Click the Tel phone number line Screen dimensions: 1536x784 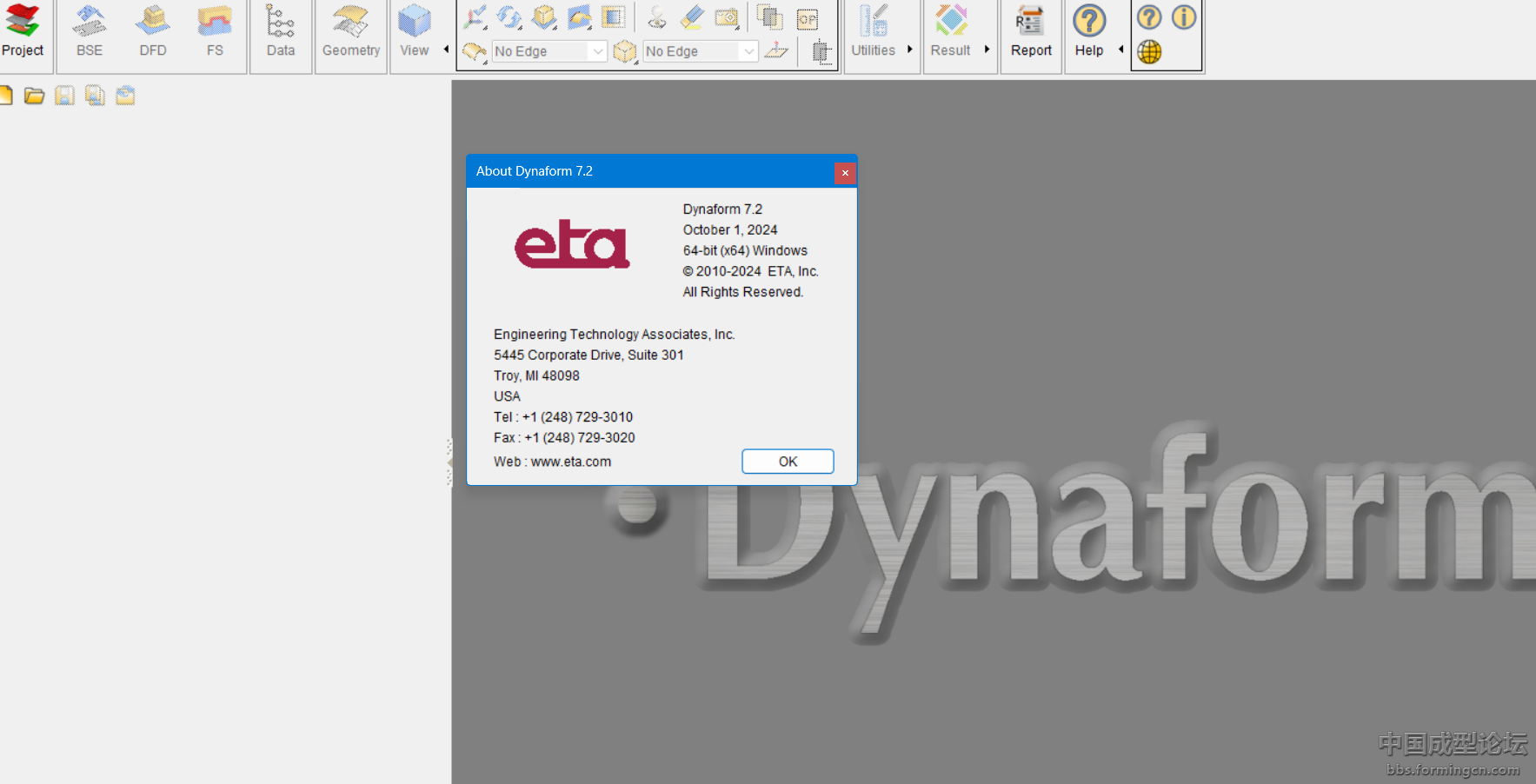click(563, 417)
